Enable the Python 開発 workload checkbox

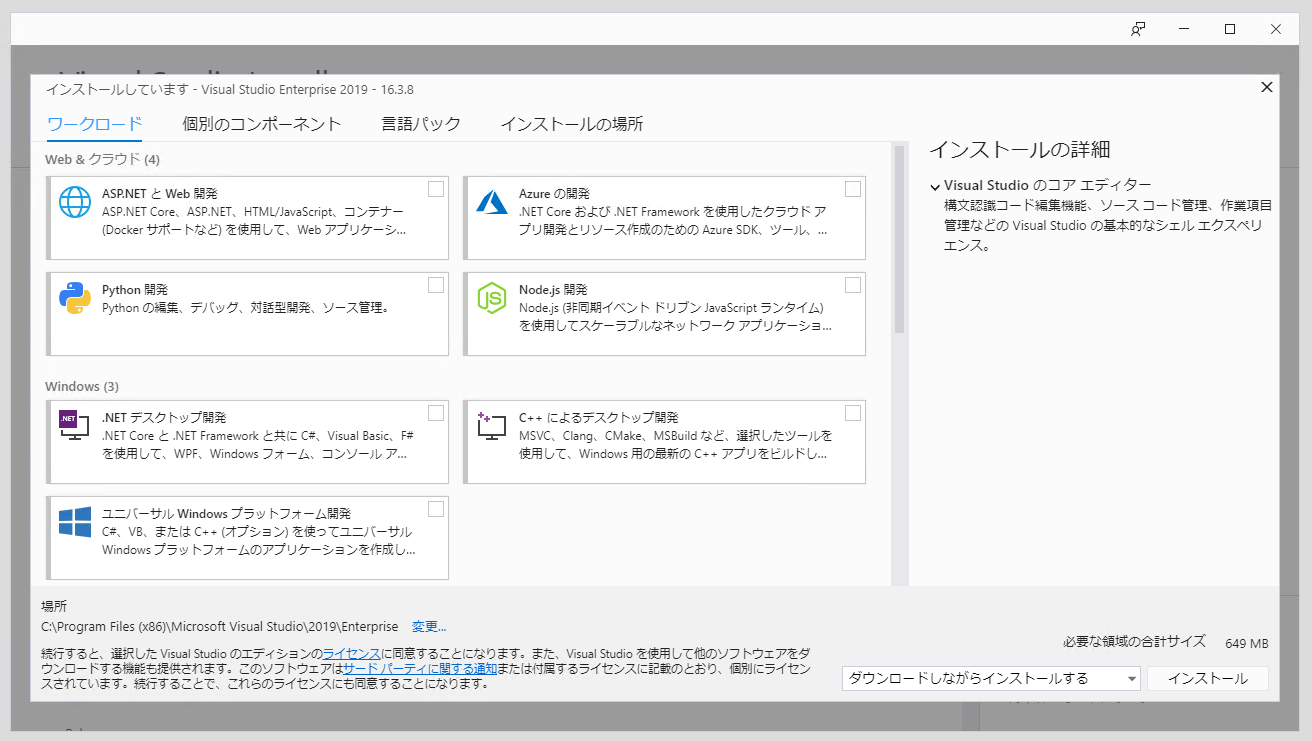436,285
